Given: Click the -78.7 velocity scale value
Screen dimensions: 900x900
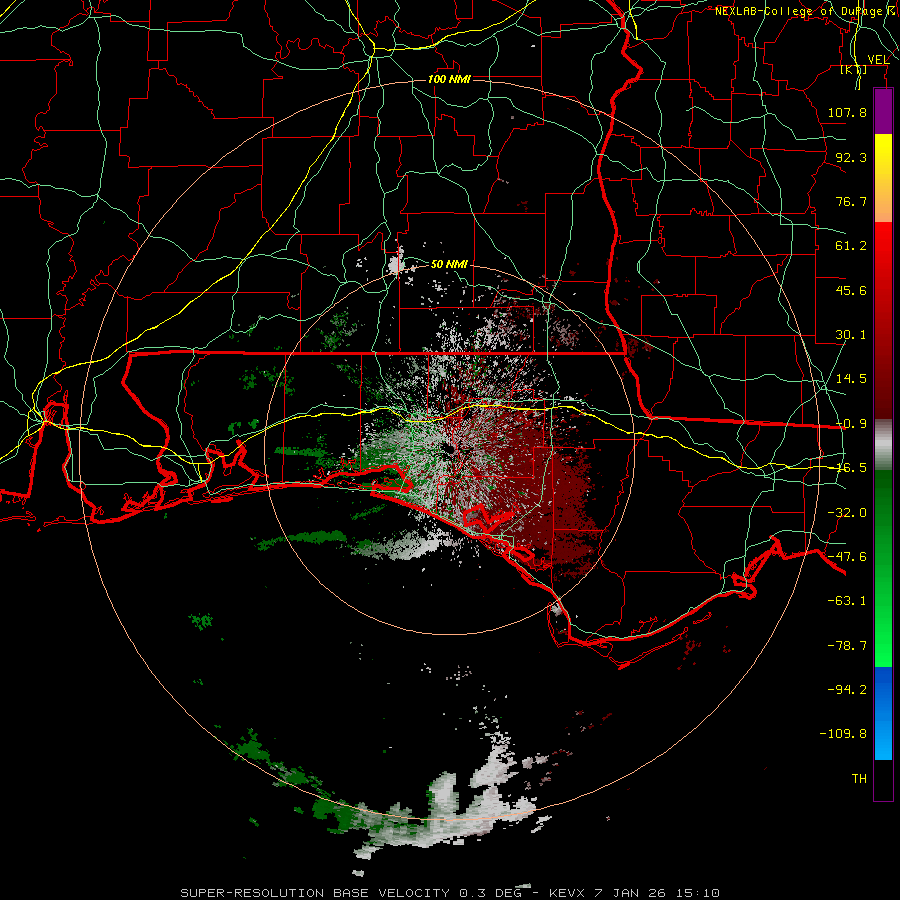Looking at the screenshot, I should click(x=847, y=646).
